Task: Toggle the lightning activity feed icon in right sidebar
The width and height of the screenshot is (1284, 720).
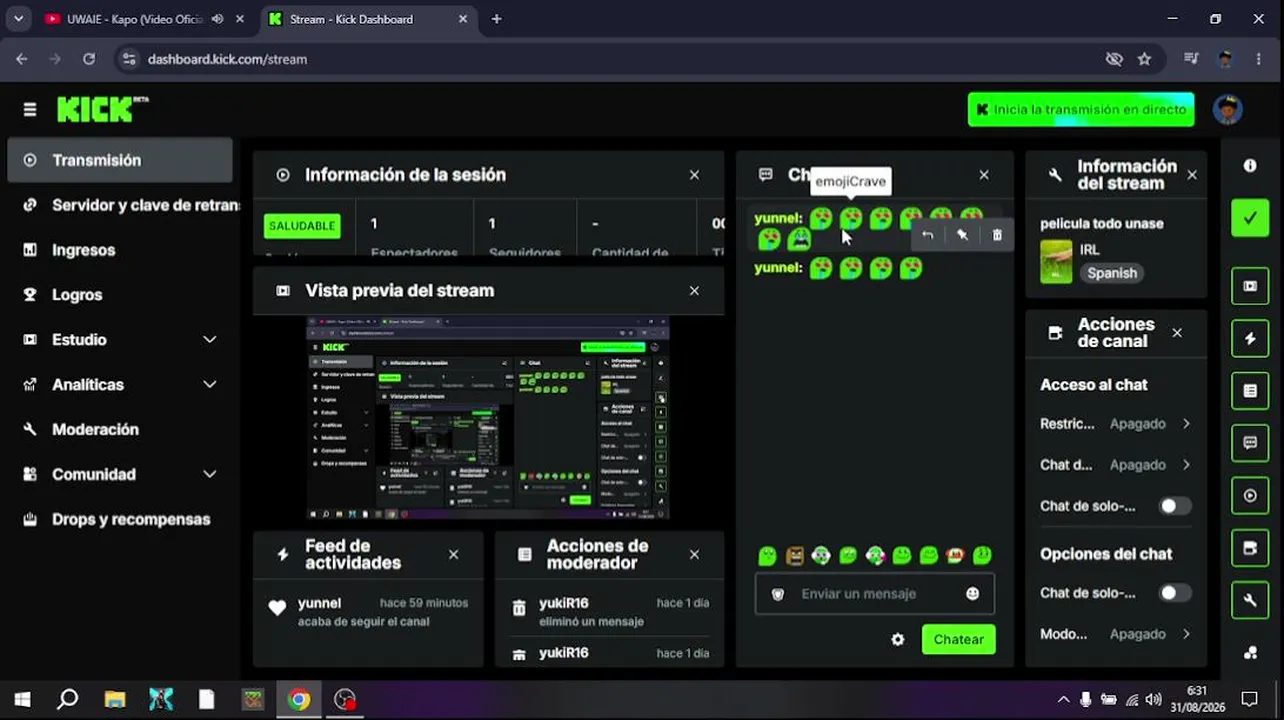Action: 1250,339
